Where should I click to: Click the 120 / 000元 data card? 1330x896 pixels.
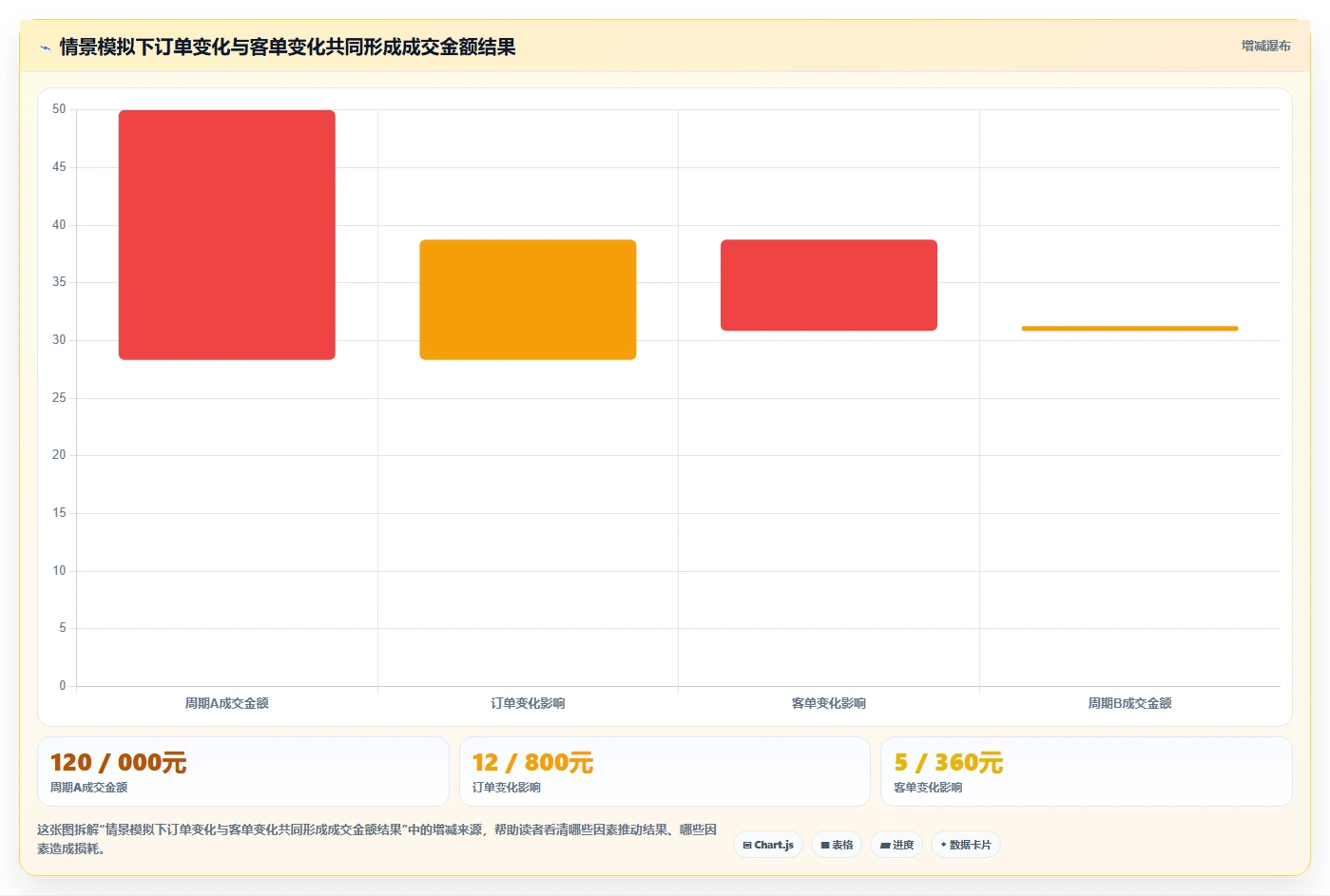point(243,772)
